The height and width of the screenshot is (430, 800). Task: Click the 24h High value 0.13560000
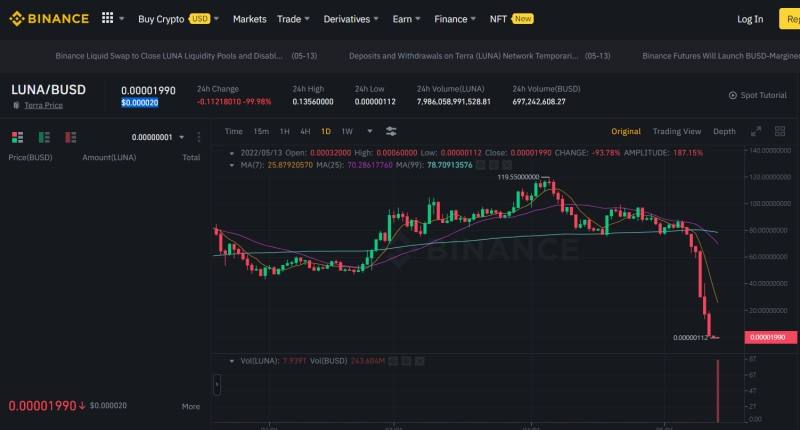point(313,102)
